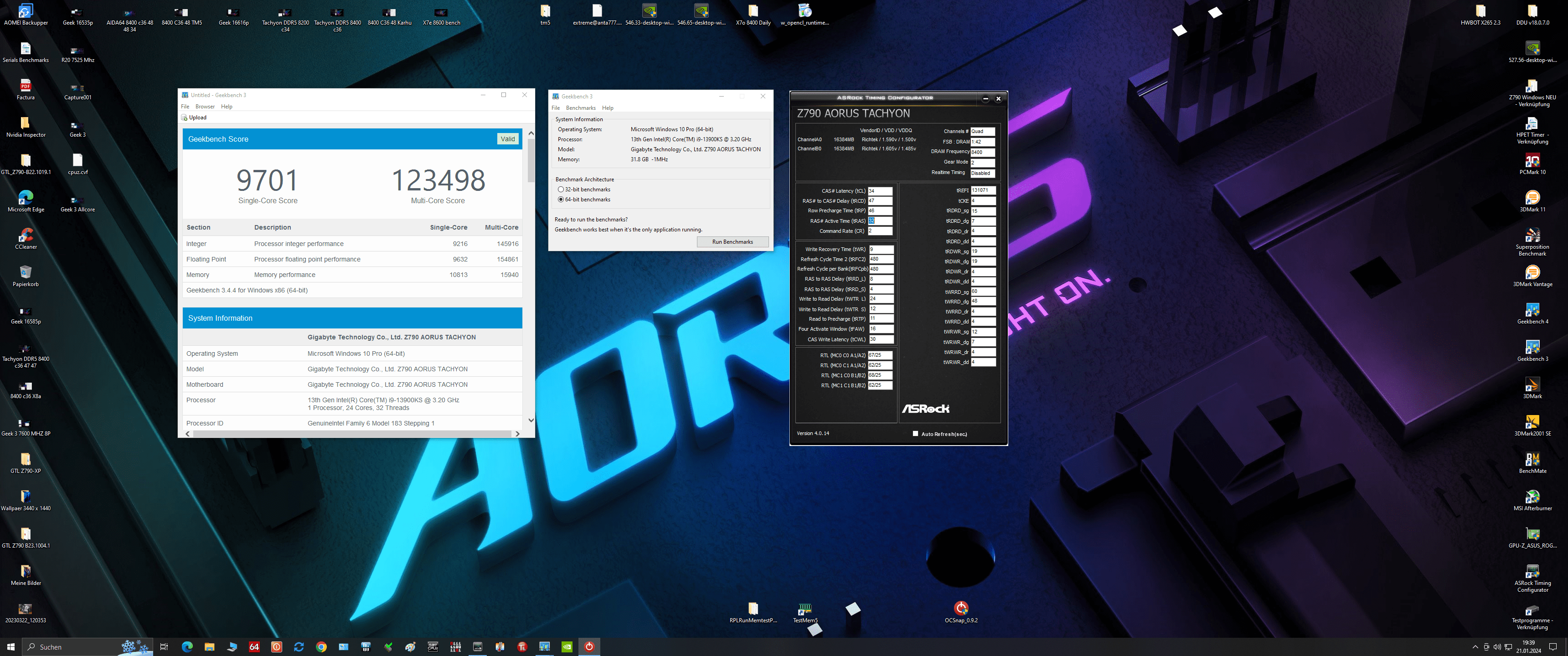
Task: Click the vertical scrollbar thumb in Geekbench results
Action: pyautogui.click(x=531, y=161)
